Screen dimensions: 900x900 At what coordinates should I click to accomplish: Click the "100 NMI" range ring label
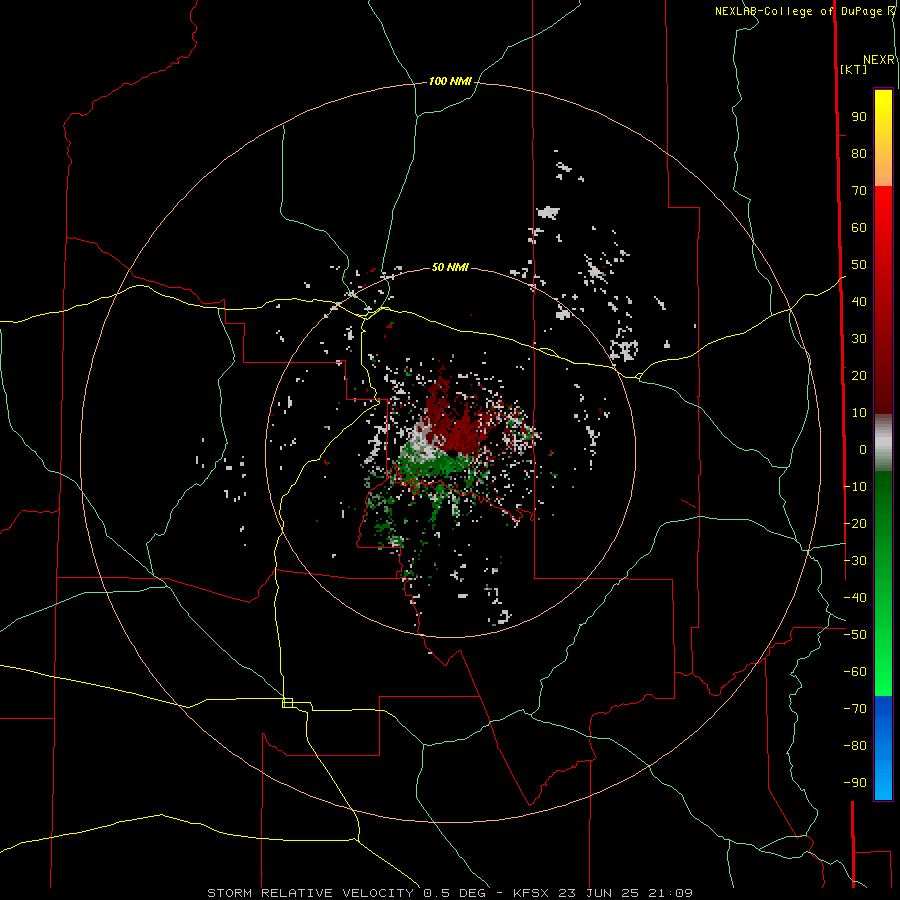(450, 82)
